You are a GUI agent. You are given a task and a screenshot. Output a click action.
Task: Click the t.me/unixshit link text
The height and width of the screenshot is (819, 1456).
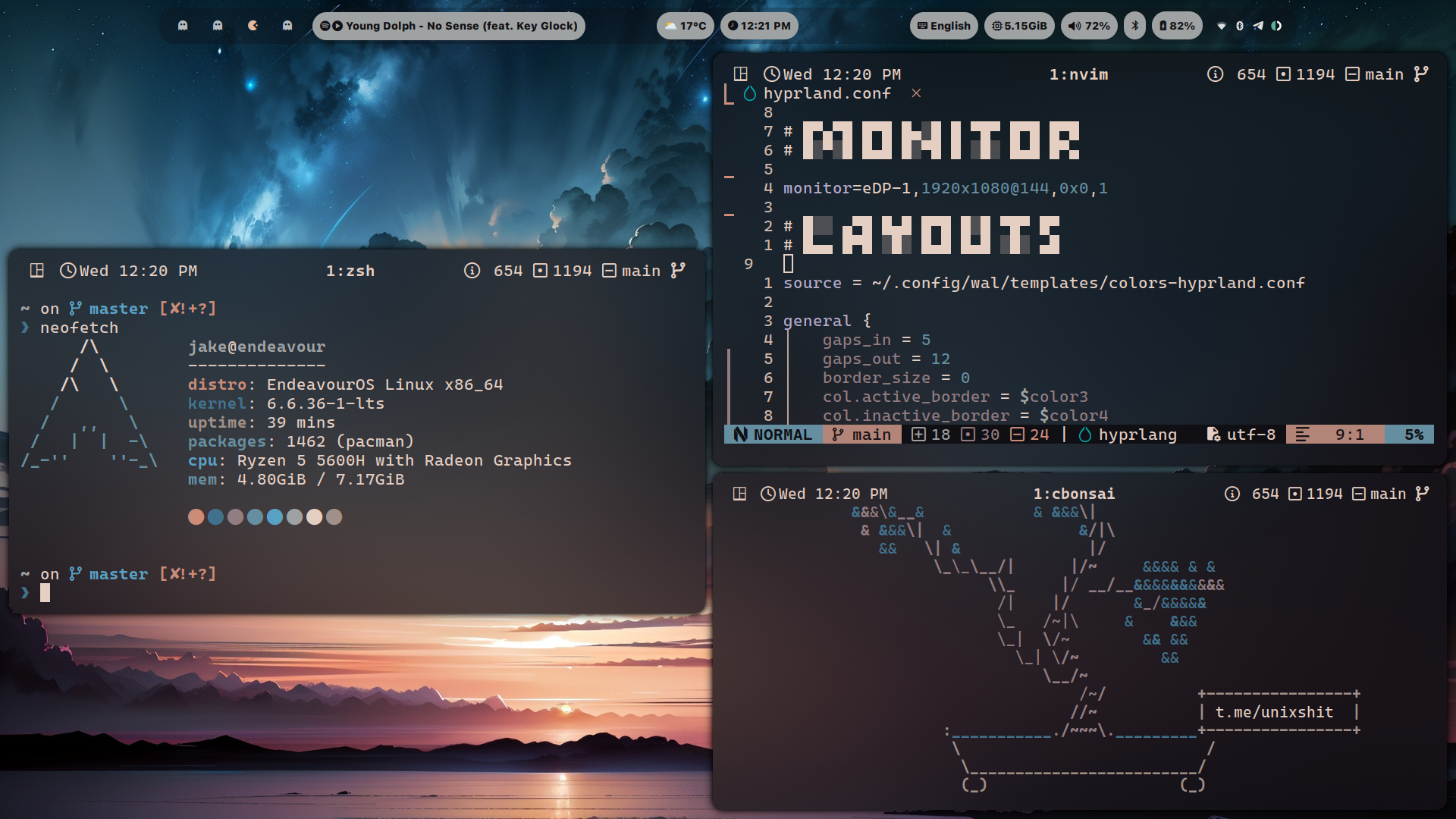1274,712
